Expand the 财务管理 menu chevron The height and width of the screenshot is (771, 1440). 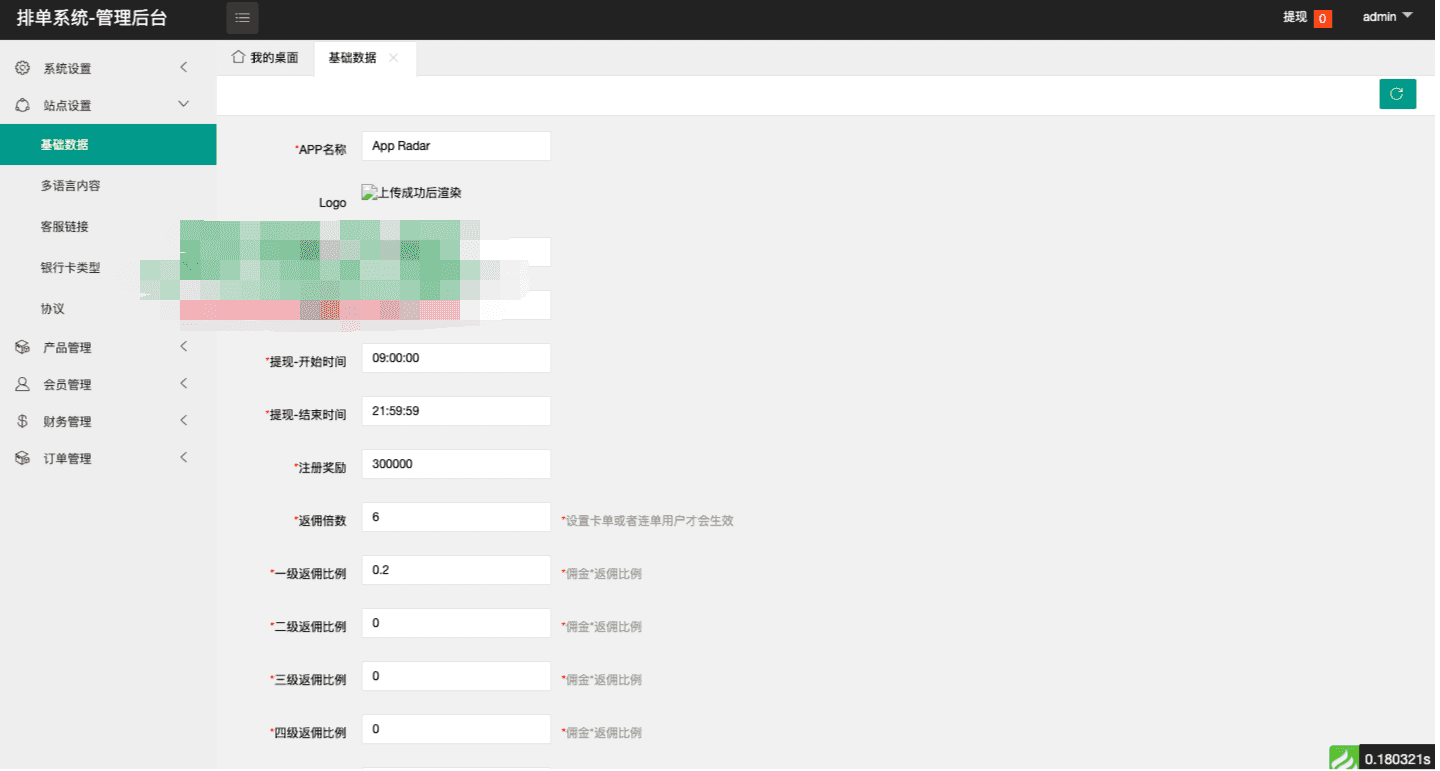click(x=183, y=421)
